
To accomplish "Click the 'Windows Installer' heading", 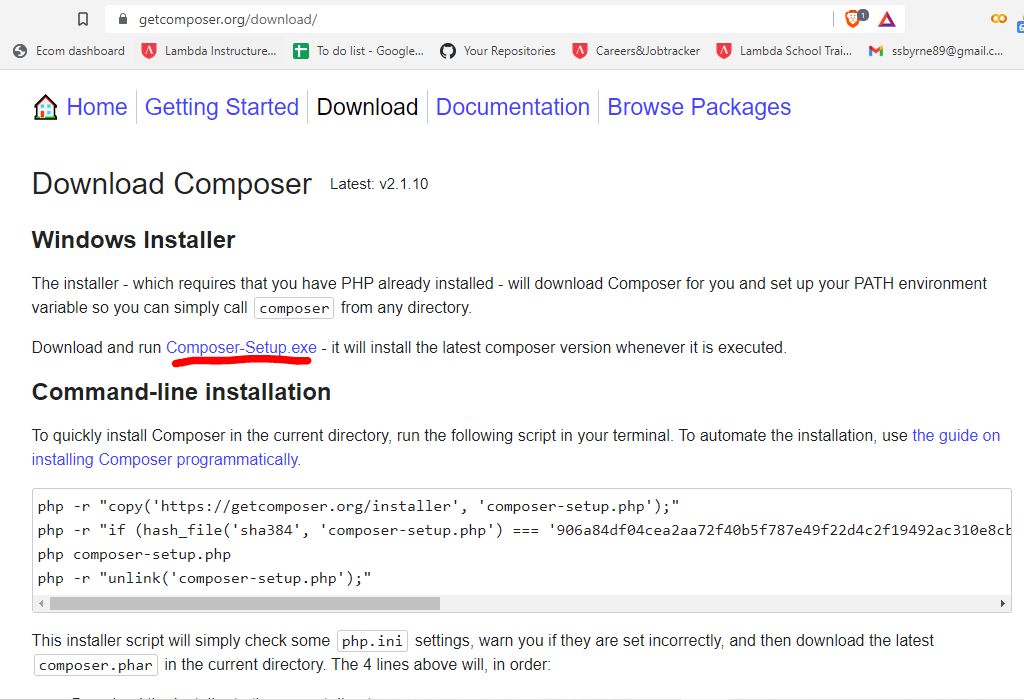I will point(133,240).
